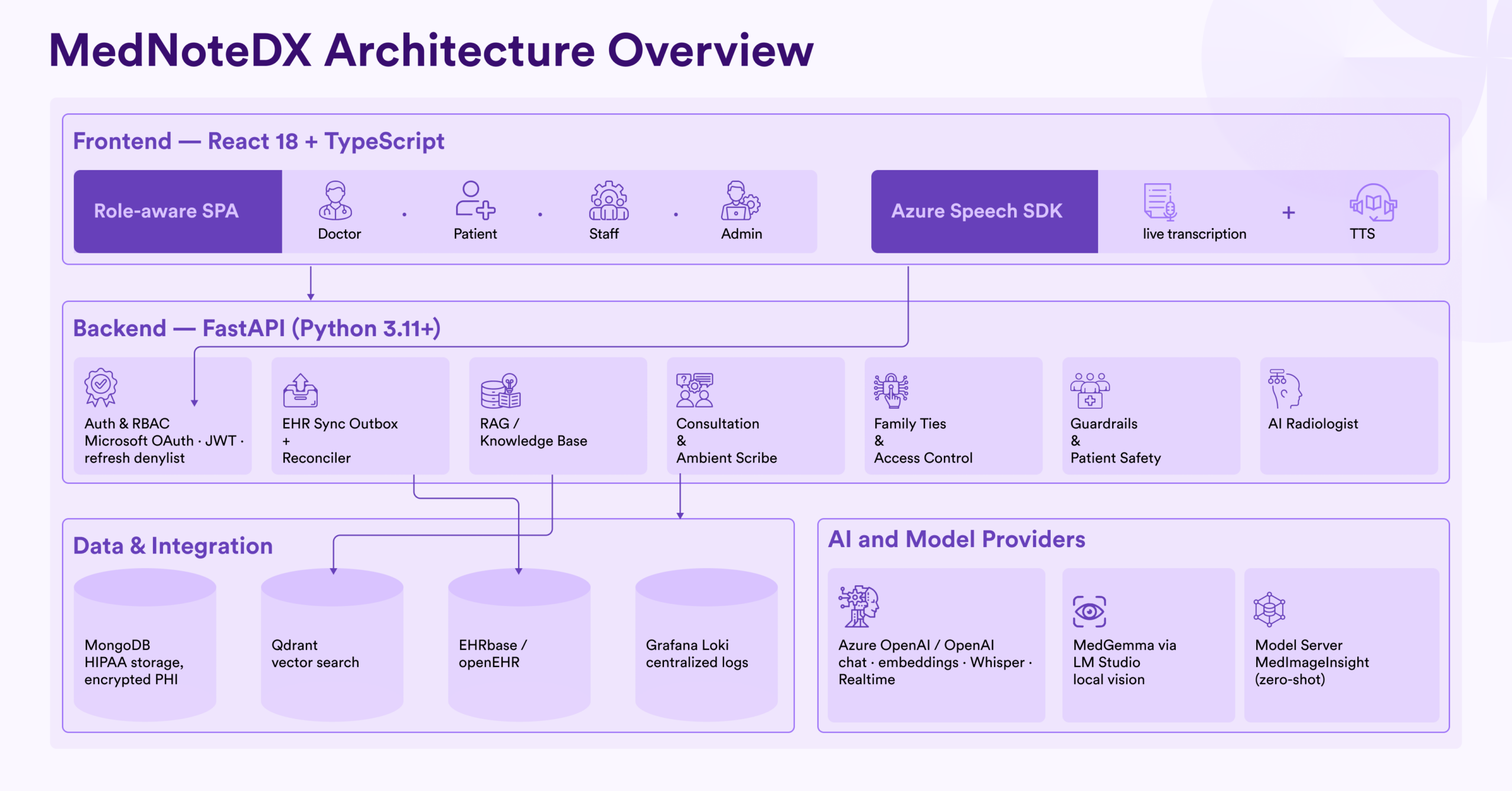Screen dimensions: 1512x791
Task: Click the 'refresh denylist' text
Action: (135, 458)
